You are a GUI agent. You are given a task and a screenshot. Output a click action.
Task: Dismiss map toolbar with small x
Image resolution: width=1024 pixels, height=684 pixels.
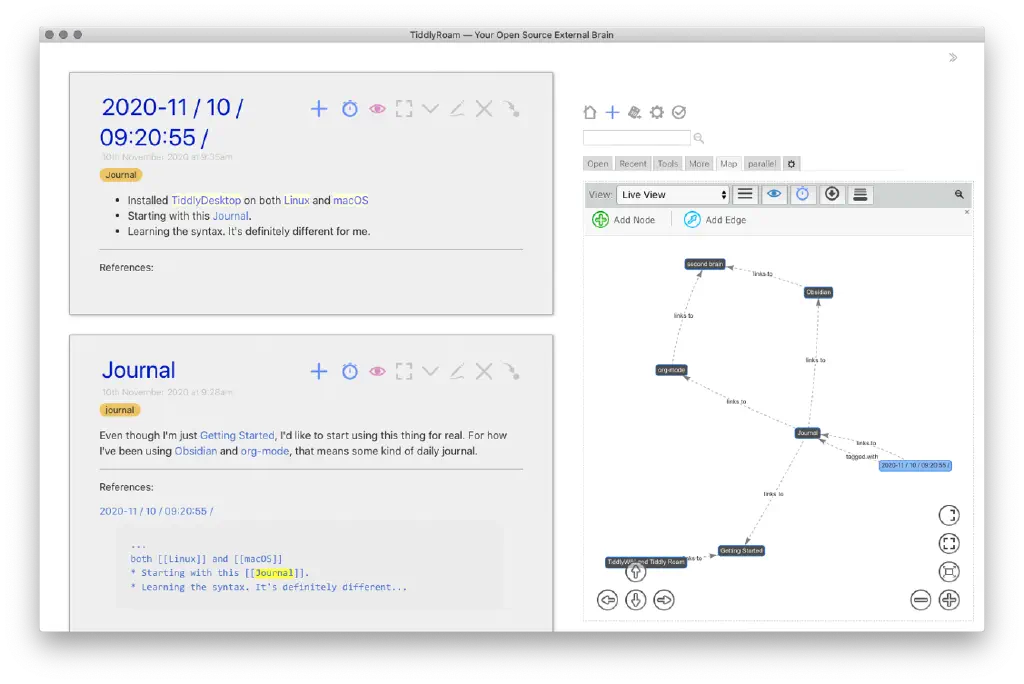[x=967, y=212]
